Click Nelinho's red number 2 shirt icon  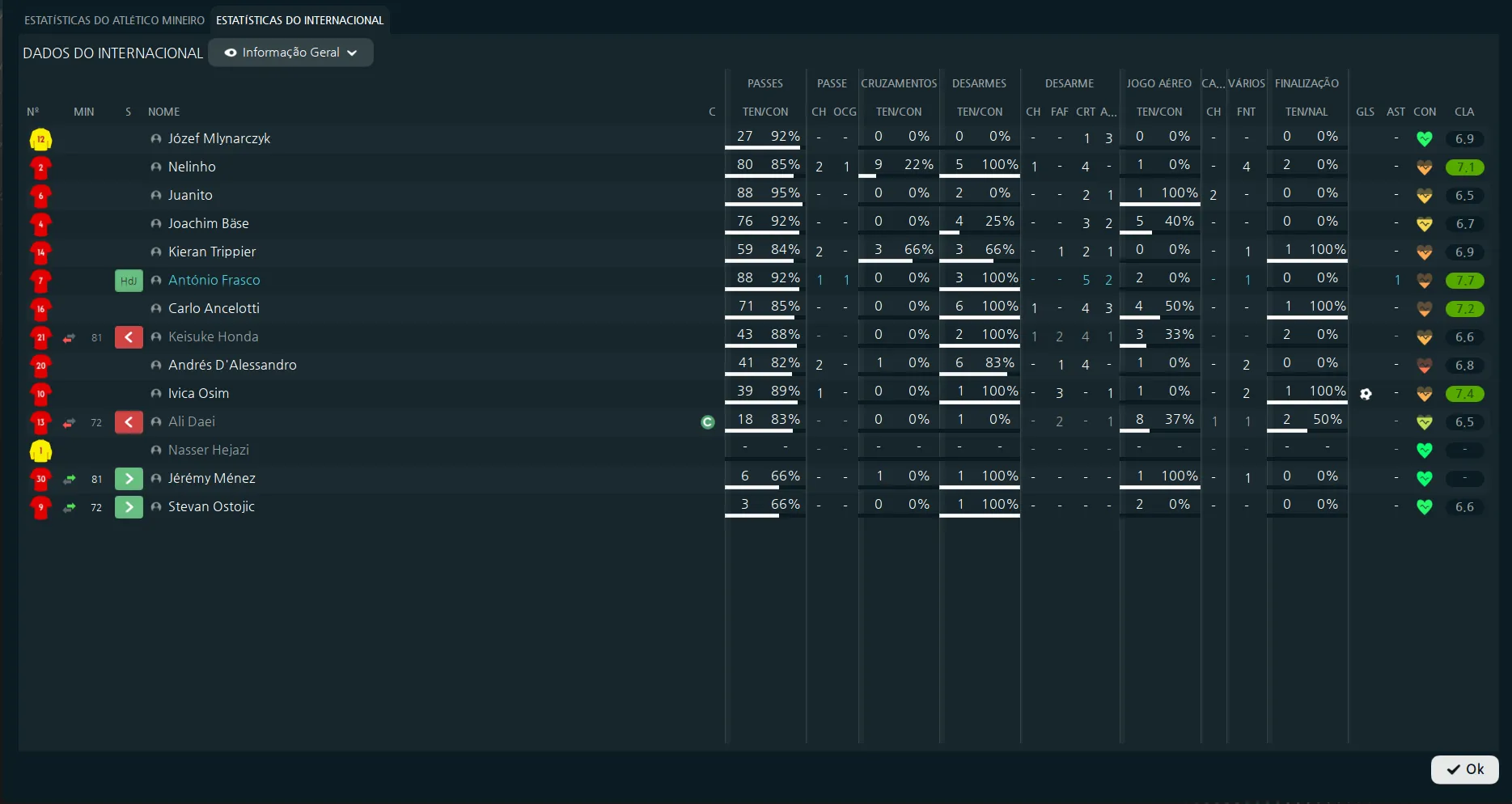tap(40, 167)
